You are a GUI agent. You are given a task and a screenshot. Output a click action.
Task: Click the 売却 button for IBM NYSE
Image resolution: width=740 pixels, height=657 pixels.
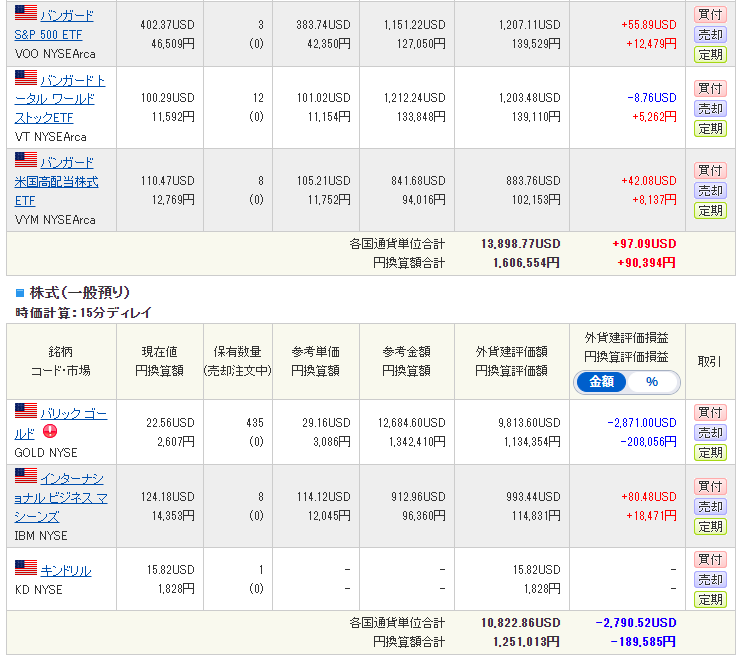710,506
